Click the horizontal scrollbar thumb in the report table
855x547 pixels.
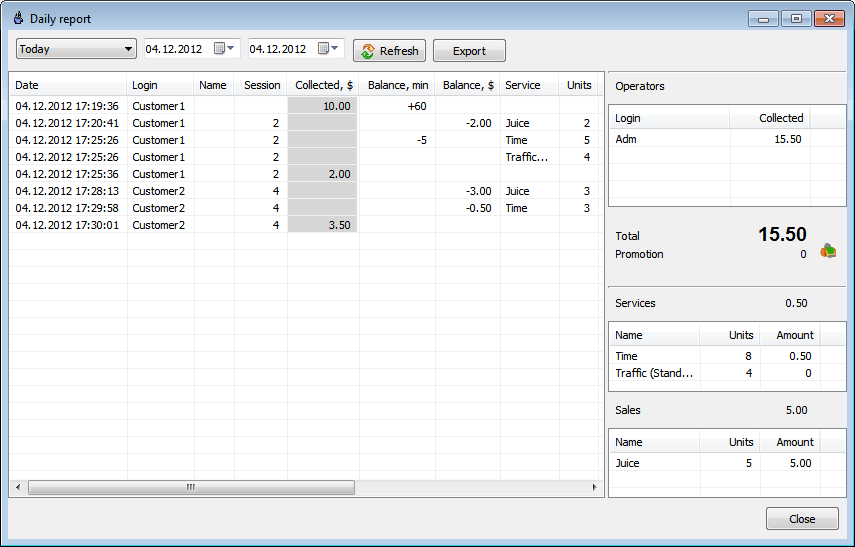tap(190, 488)
